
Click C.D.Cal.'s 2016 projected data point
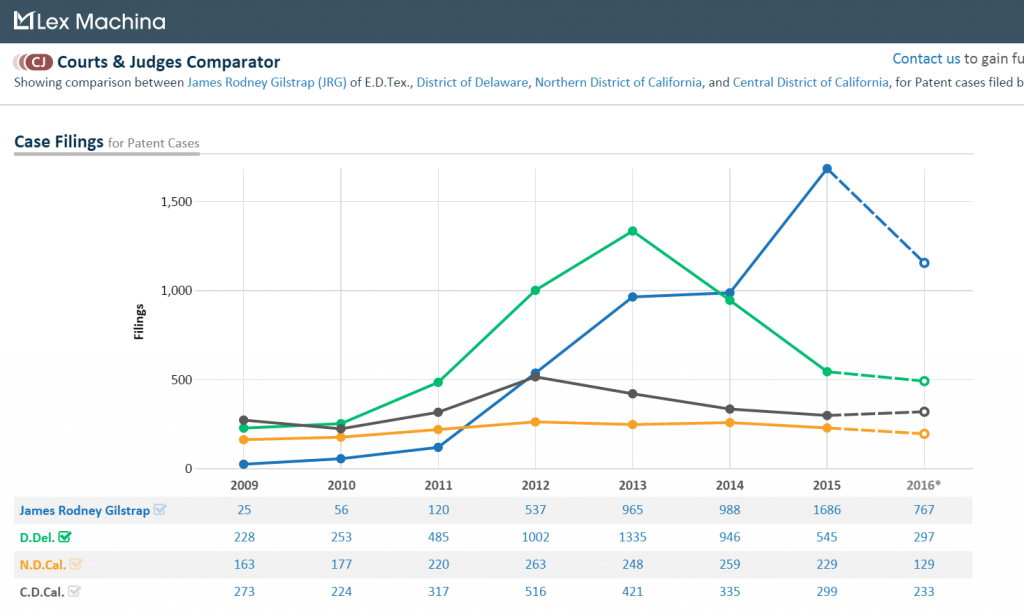(924, 411)
